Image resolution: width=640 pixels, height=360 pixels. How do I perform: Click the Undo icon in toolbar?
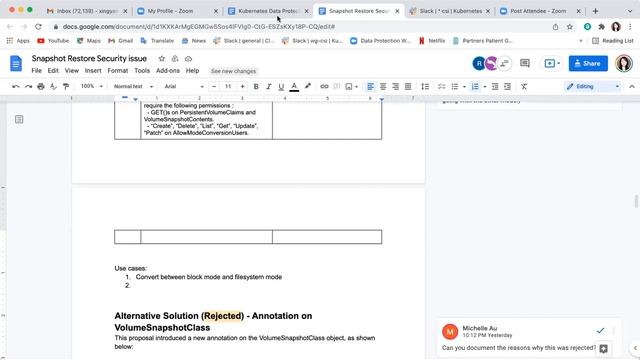coord(16,87)
